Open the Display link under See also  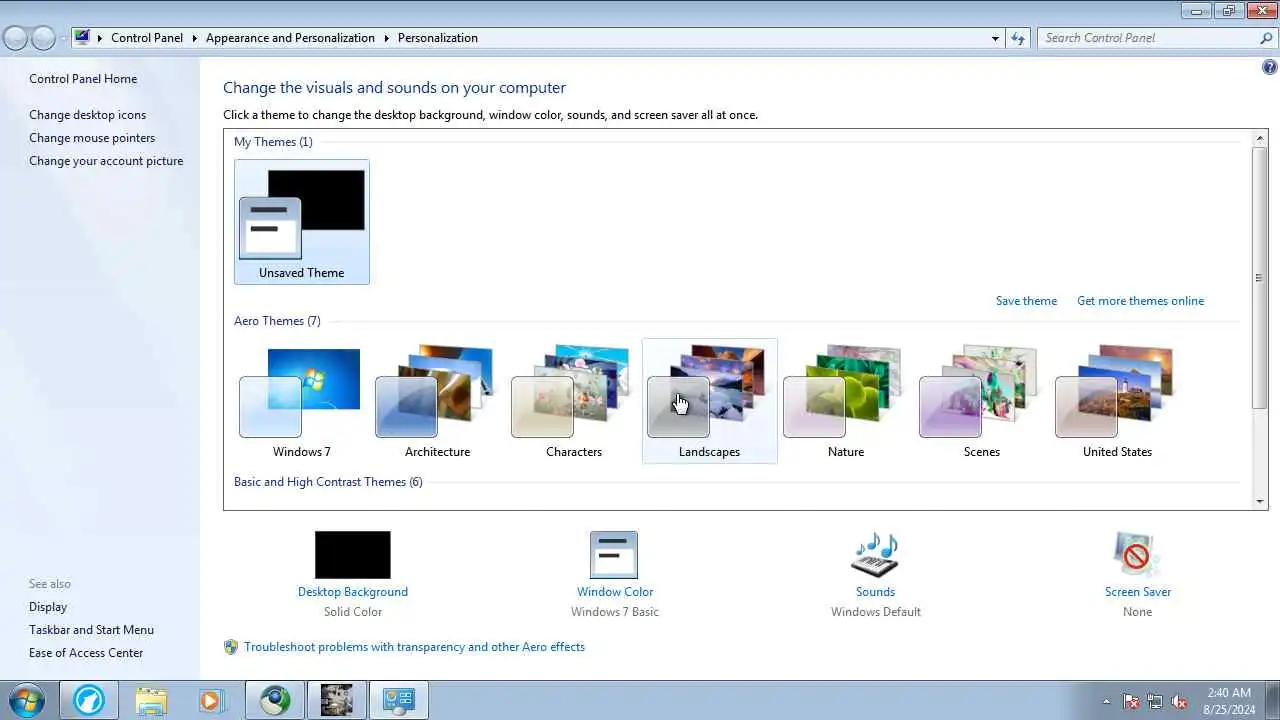pyautogui.click(x=48, y=607)
